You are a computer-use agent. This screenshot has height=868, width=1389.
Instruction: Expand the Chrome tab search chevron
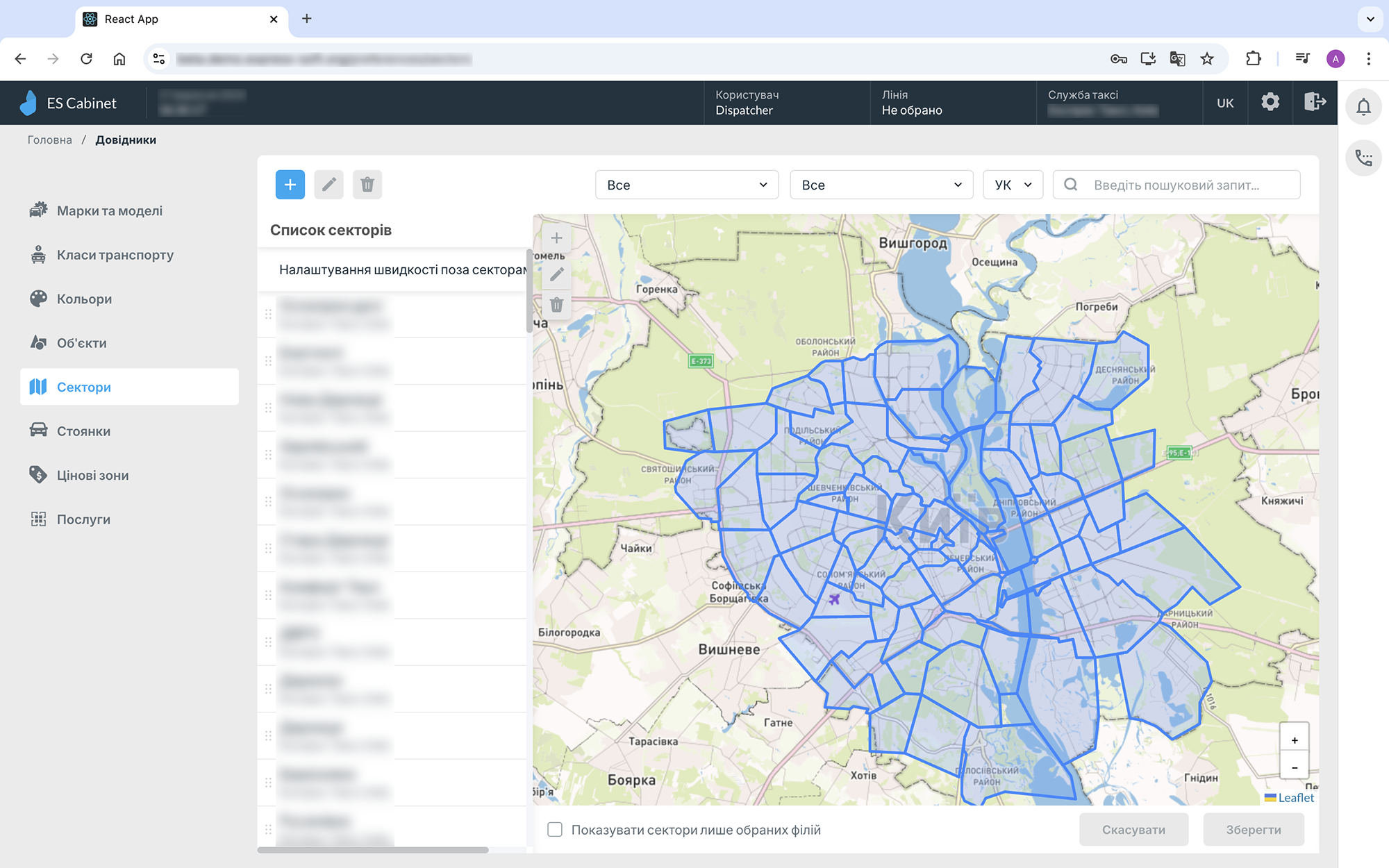pyautogui.click(x=1370, y=19)
